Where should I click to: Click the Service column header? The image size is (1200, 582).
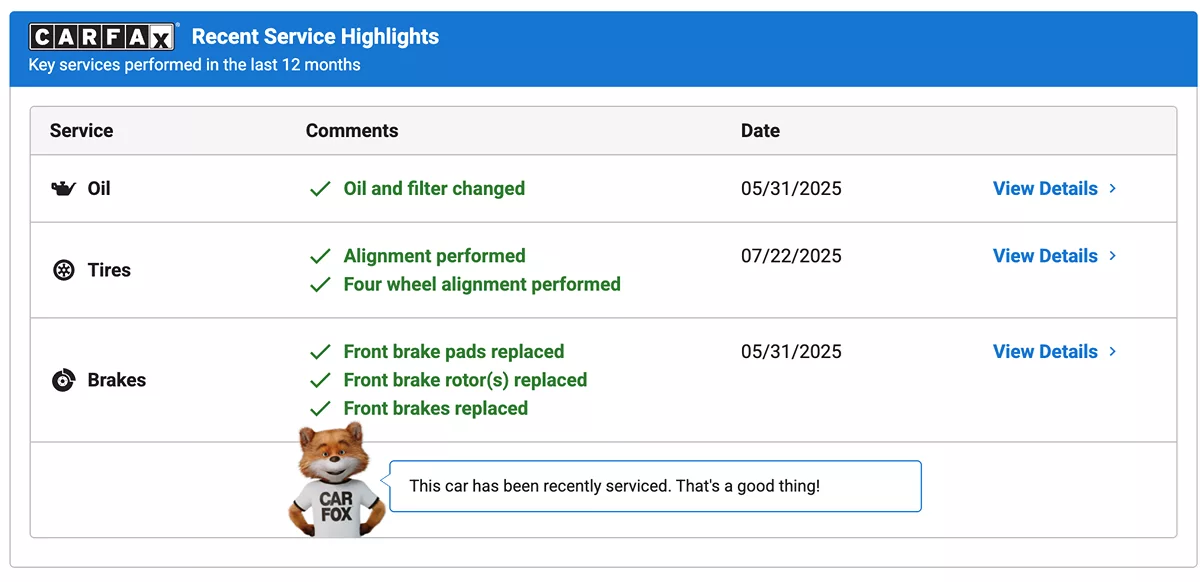[x=82, y=131]
